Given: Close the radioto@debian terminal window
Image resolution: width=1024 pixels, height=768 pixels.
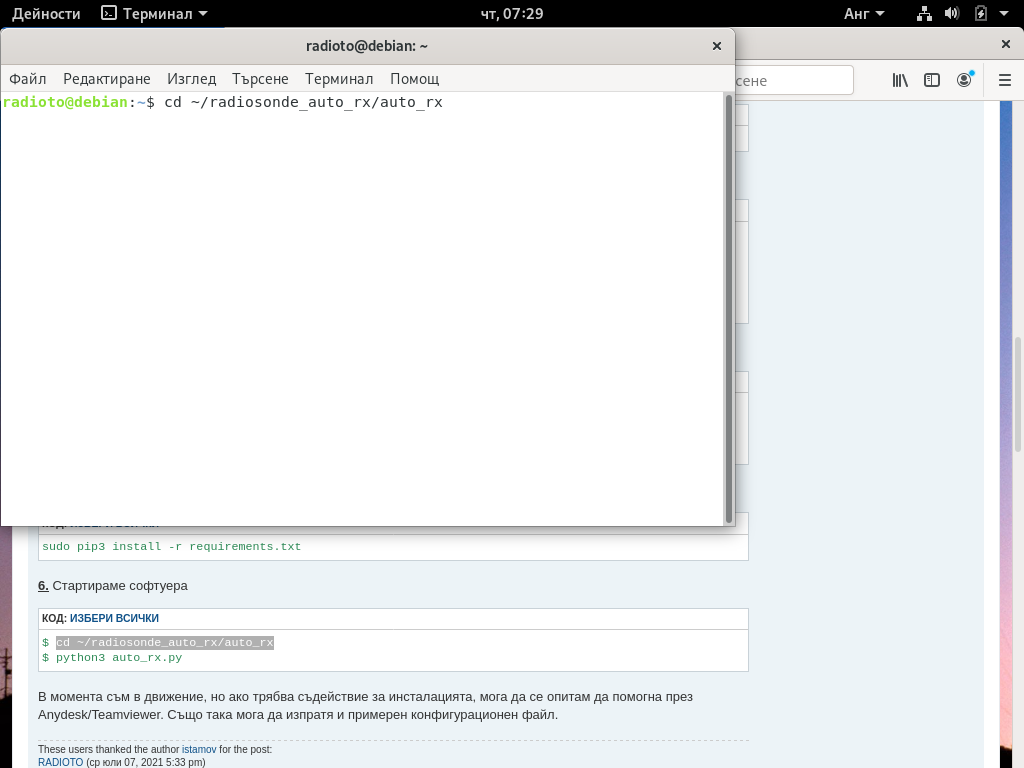Looking at the screenshot, I should [716, 46].
